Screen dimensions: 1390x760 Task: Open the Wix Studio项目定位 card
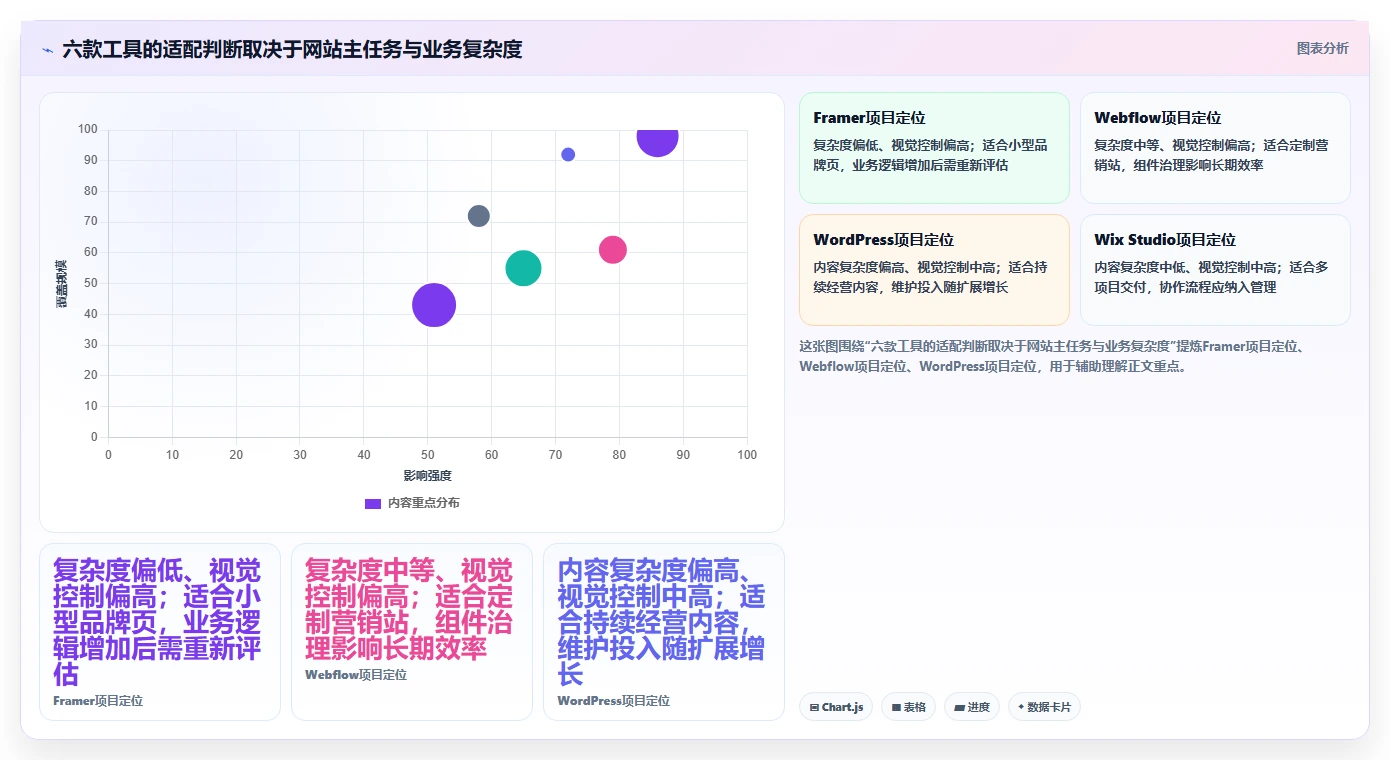pos(1215,270)
